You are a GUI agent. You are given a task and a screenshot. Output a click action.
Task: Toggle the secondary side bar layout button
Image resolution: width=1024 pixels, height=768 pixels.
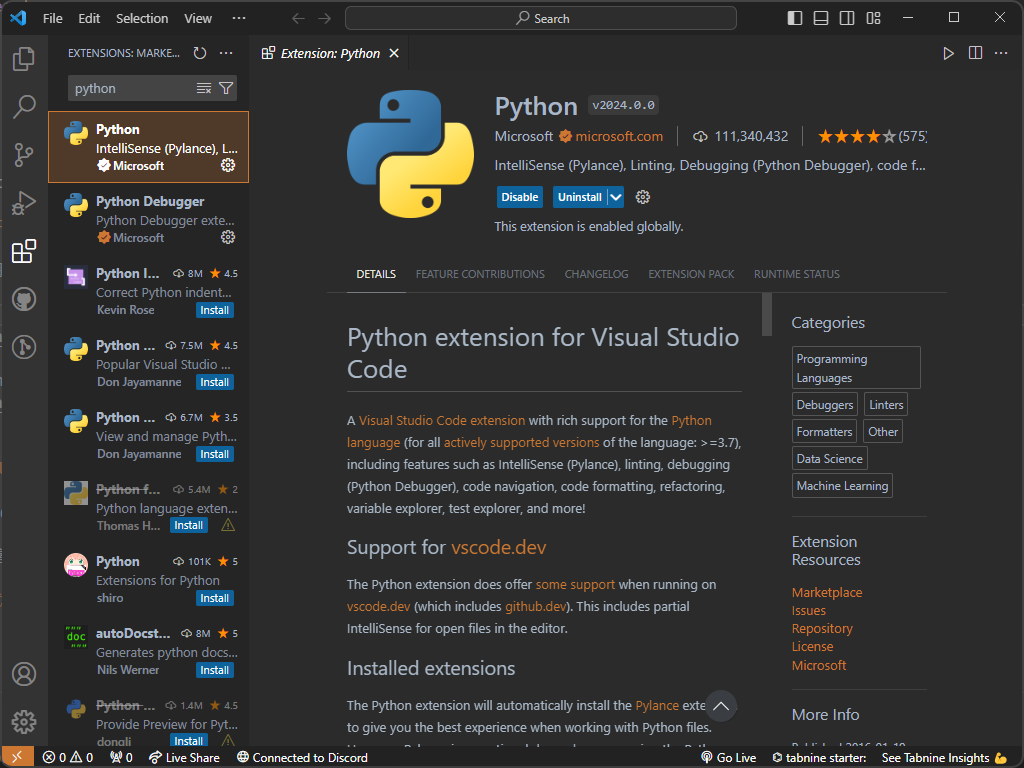tap(847, 18)
